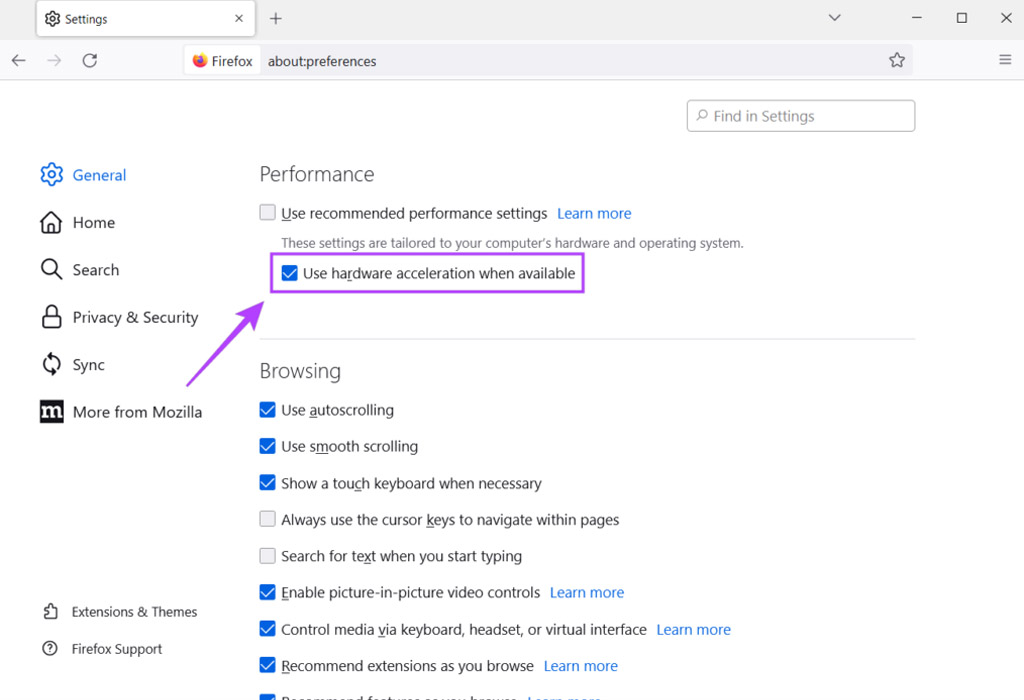Open the Firefox hamburger application menu
Screen dimensions: 1024x700
(1005, 59)
